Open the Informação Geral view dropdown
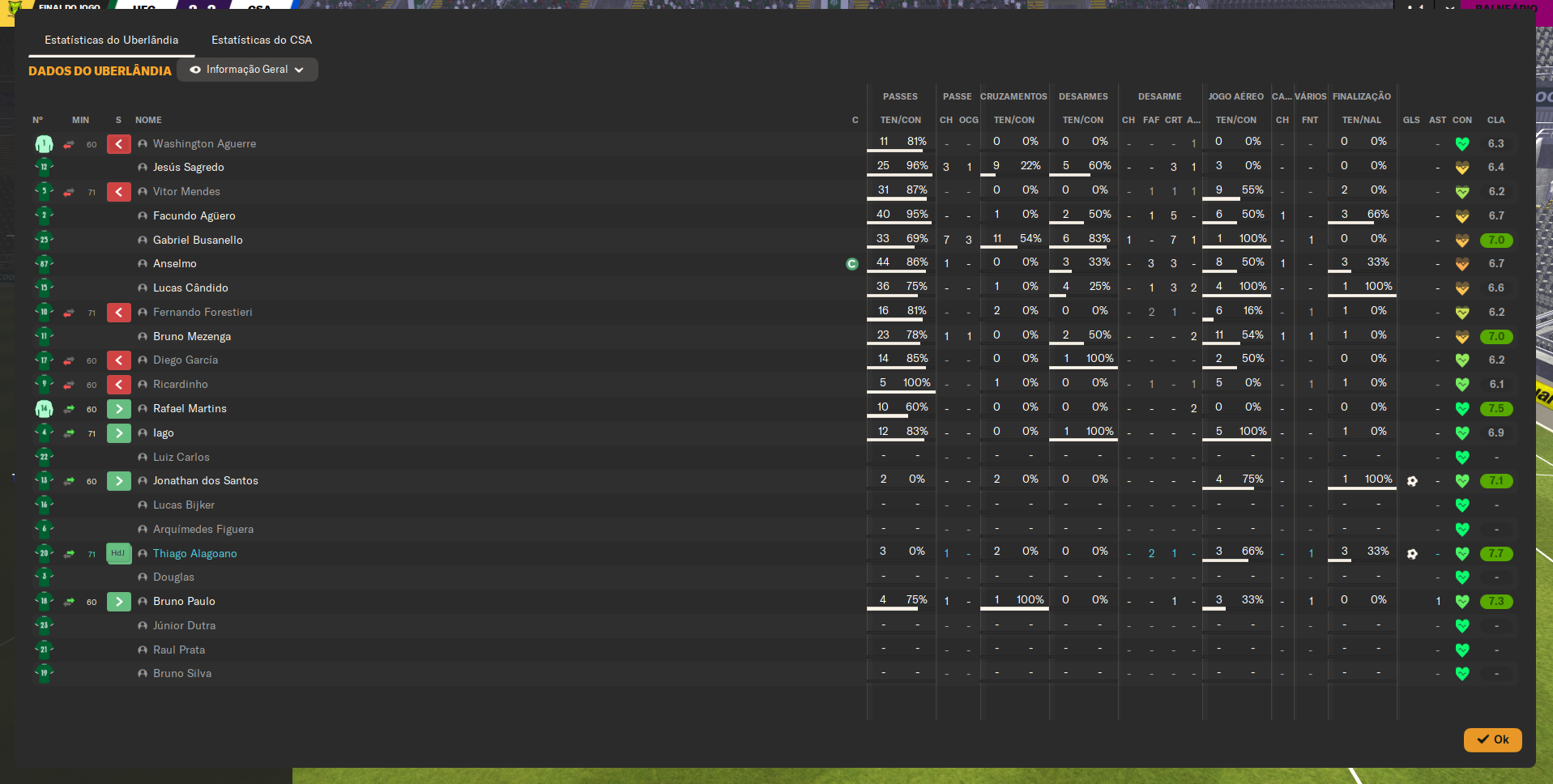The image size is (1553, 784). [247, 70]
